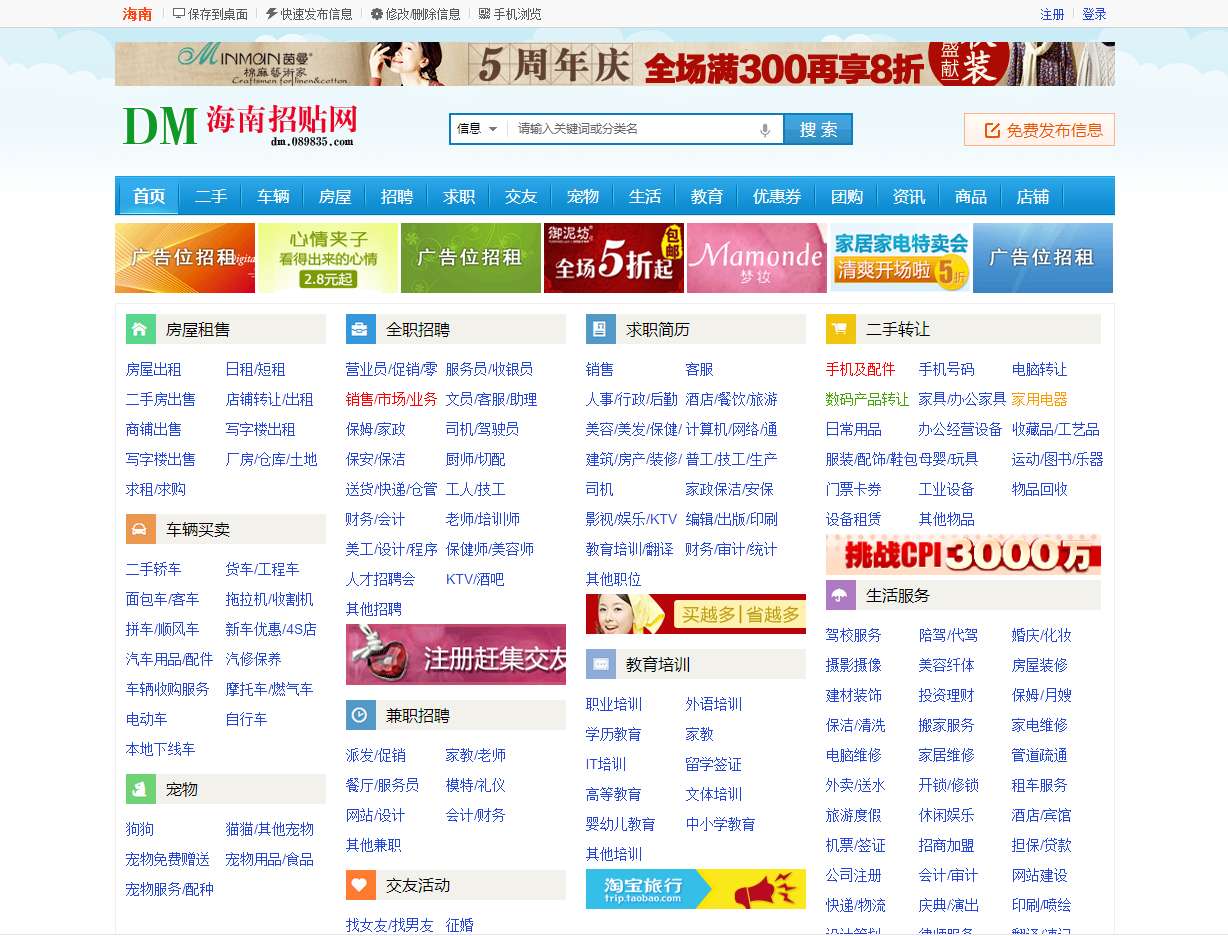Click the monitor icon for 保存到桌面
Image resolution: width=1228 pixels, height=936 pixels.
[179, 14]
